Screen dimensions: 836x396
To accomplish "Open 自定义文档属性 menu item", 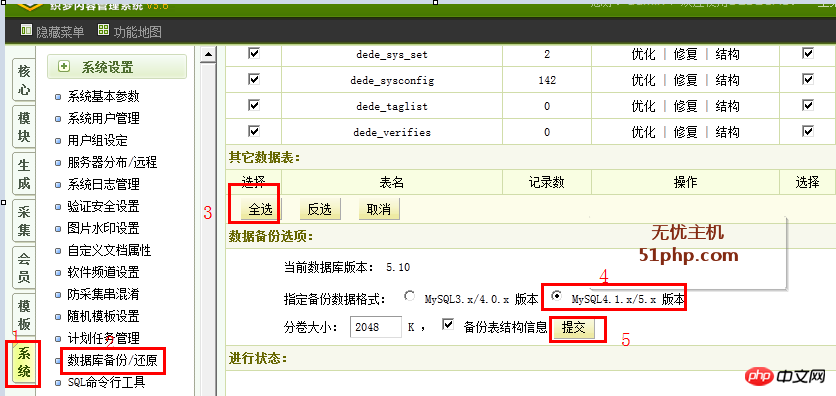I will [109, 250].
